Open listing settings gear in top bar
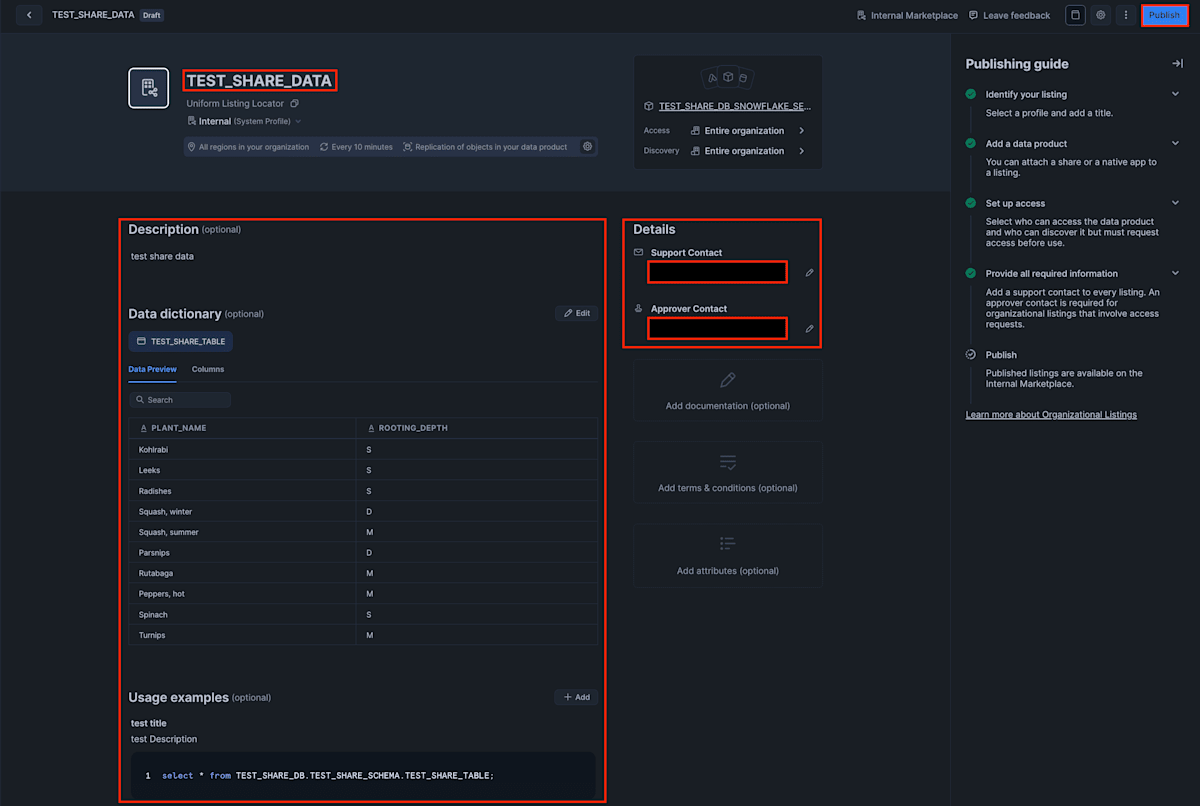 point(1101,15)
